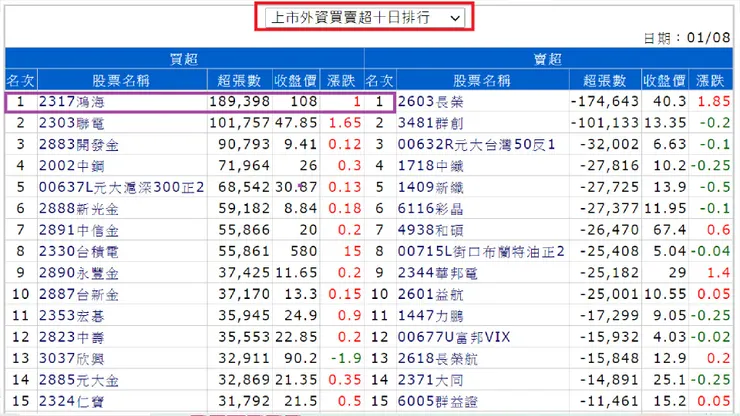Open the 2303聯電 stock link

click(72, 123)
